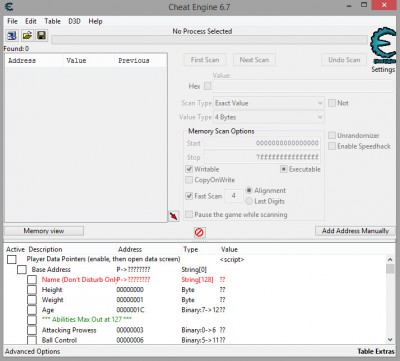
Task: Click the Cheat Engine logo above Settings
Action: point(383,45)
